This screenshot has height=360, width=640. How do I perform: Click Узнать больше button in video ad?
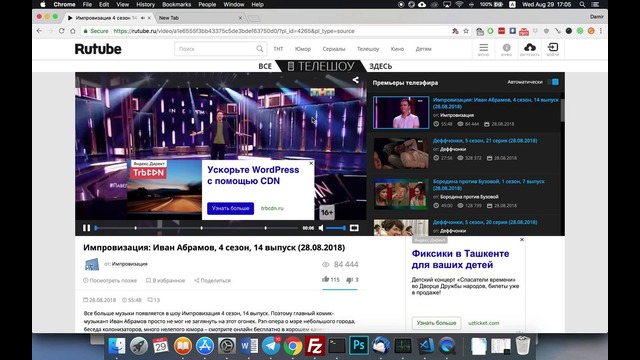point(230,208)
